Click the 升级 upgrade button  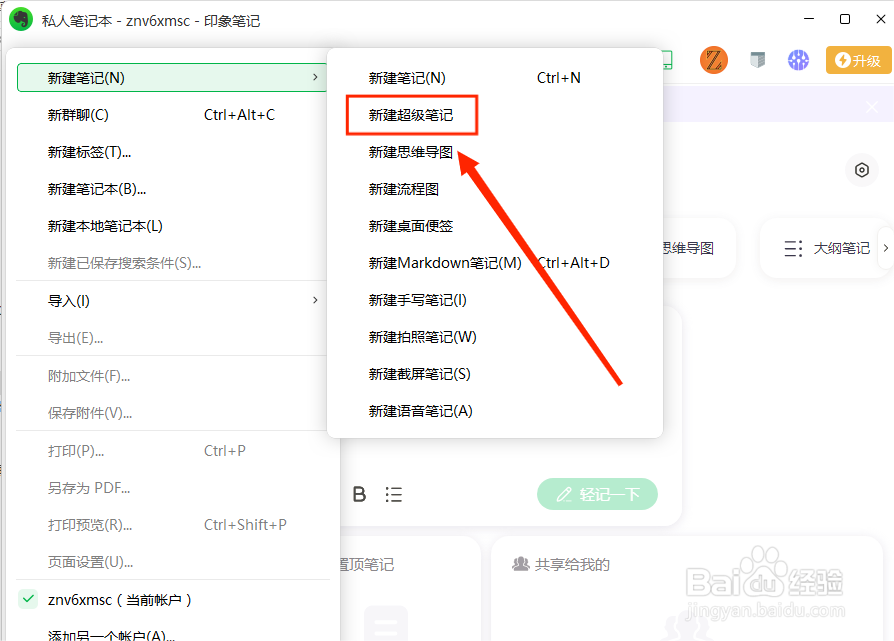858,60
